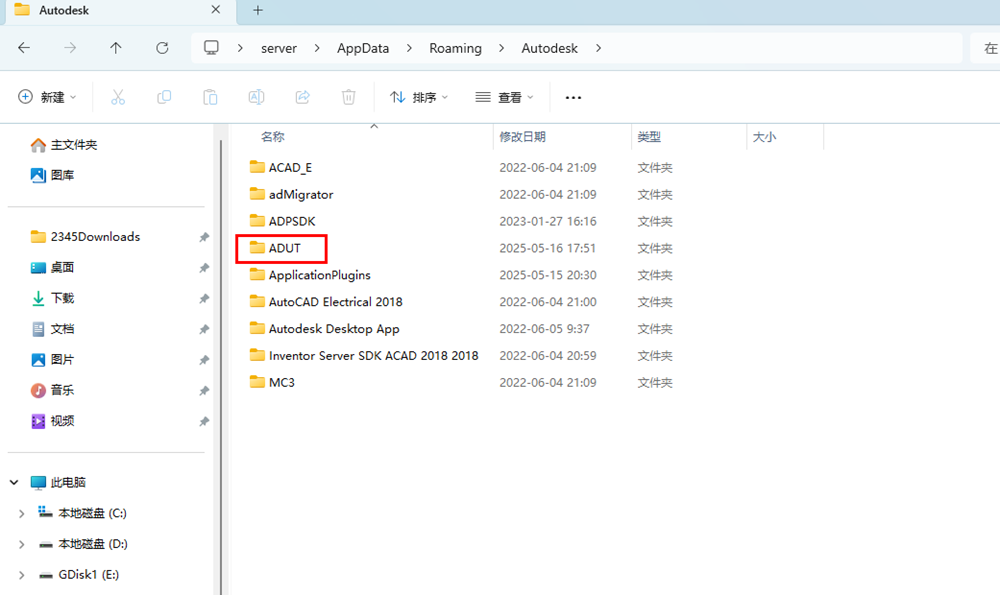Select the ADPSDK folder
The height and width of the screenshot is (595, 1000).
point(283,221)
